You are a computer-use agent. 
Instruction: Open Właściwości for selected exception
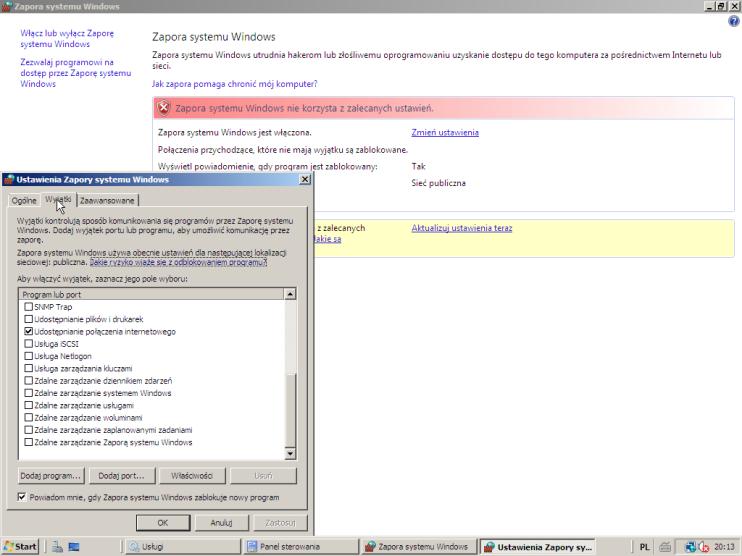click(192, 476)
